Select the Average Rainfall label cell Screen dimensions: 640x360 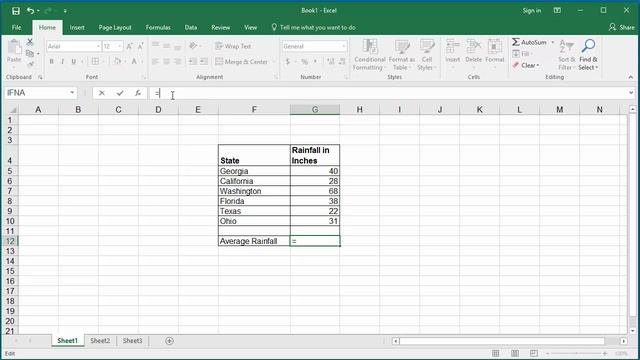coord(254,241)
